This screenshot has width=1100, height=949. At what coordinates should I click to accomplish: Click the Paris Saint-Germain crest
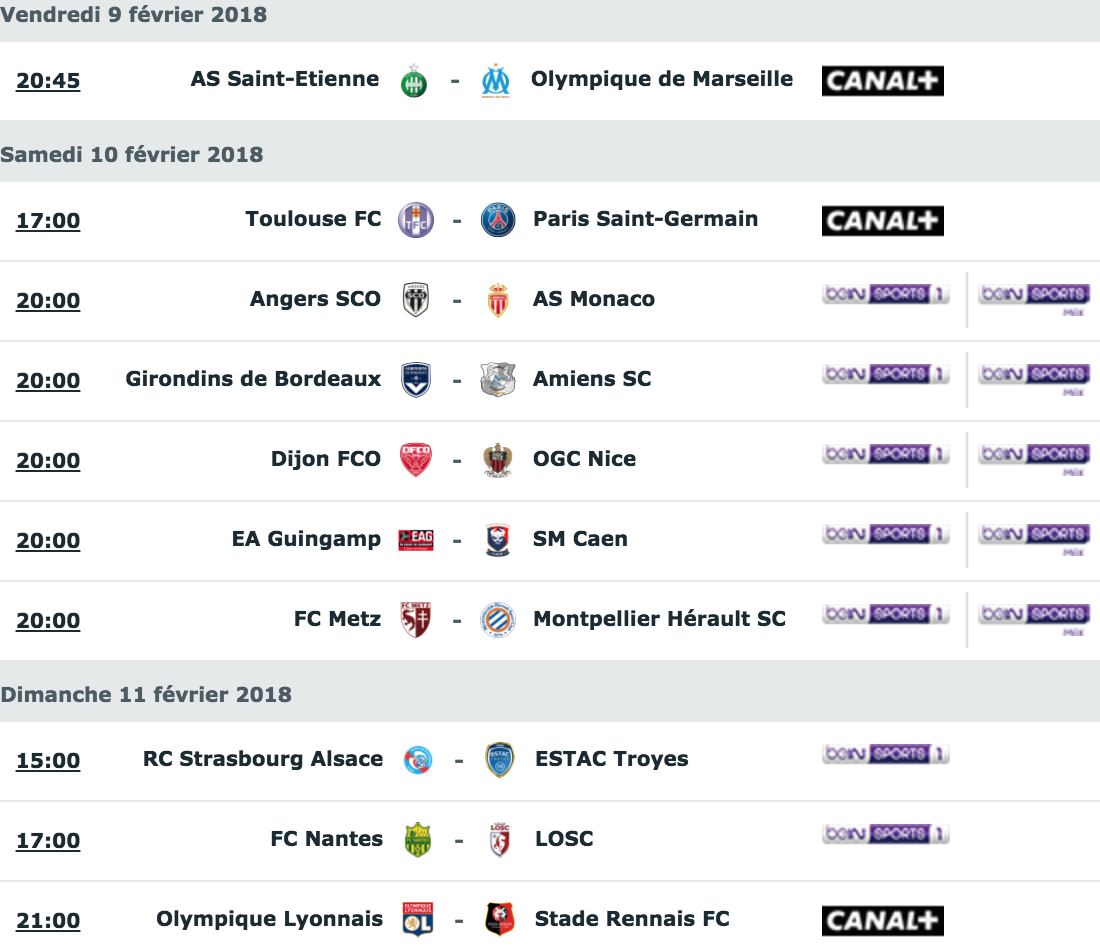pos(498,220)
